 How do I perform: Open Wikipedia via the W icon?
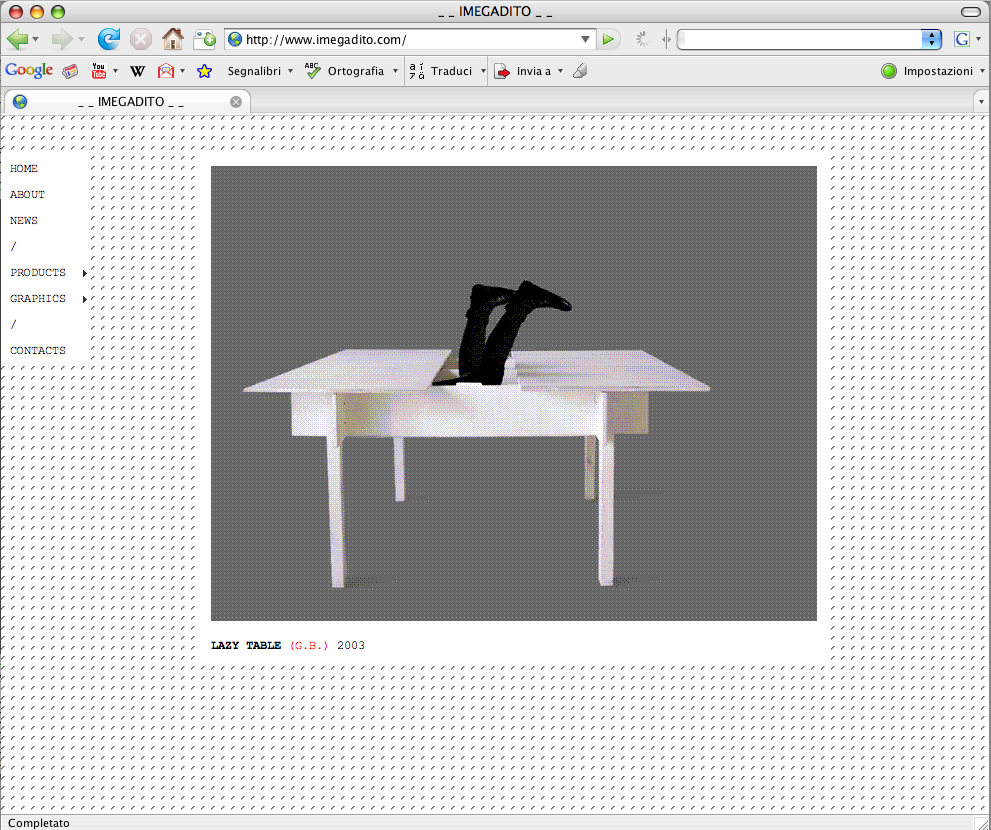click(137, 71)
